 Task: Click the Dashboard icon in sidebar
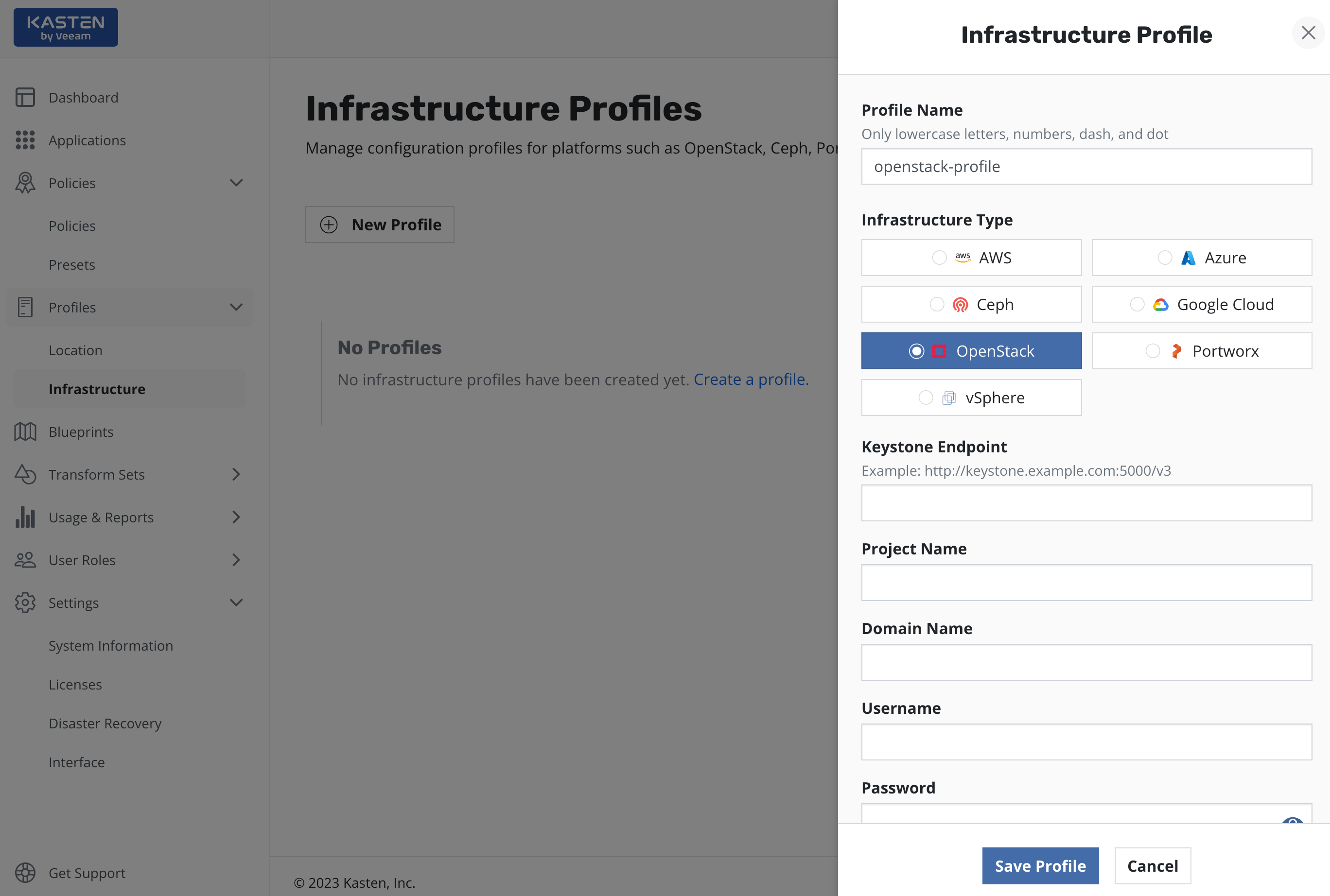click(x=25, y=98)
